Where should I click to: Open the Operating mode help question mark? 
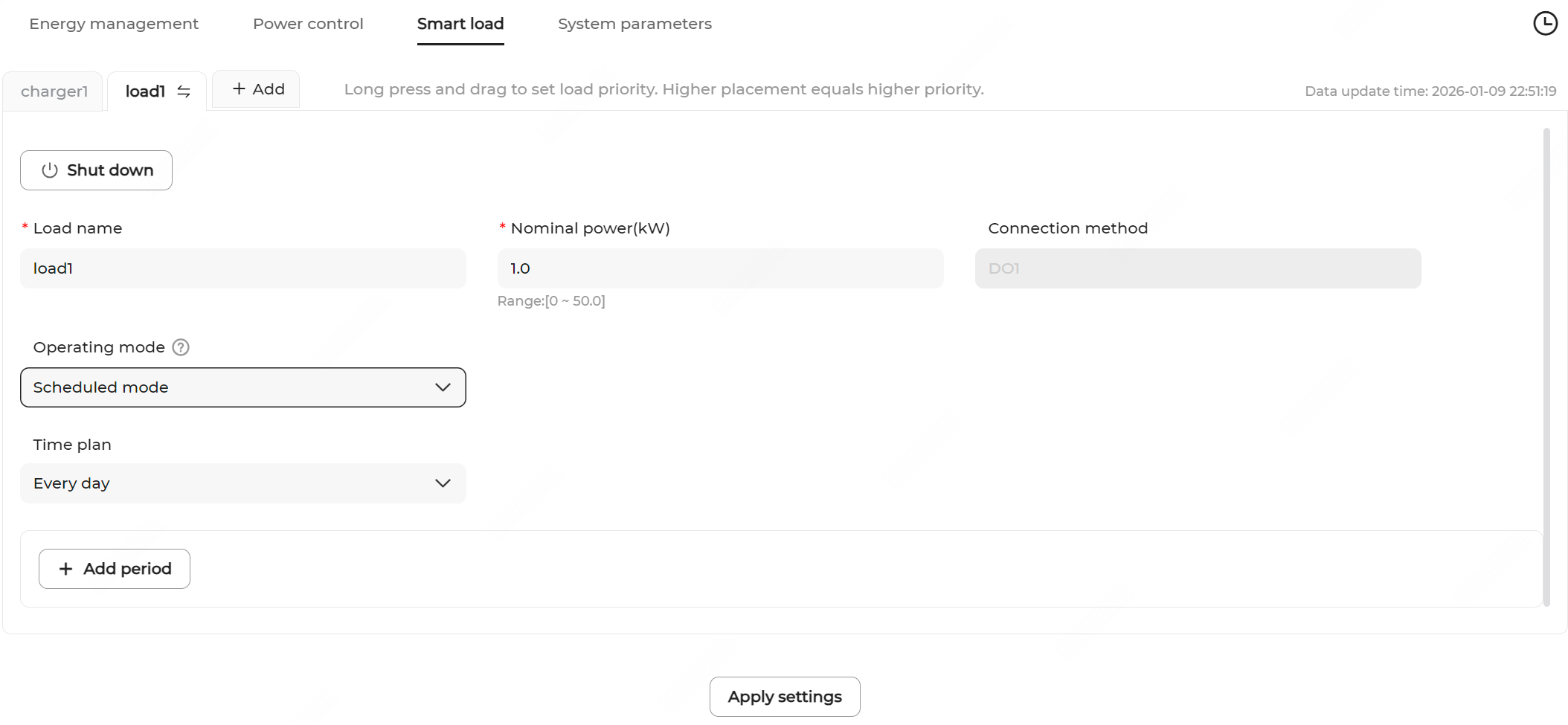(181, 347)
